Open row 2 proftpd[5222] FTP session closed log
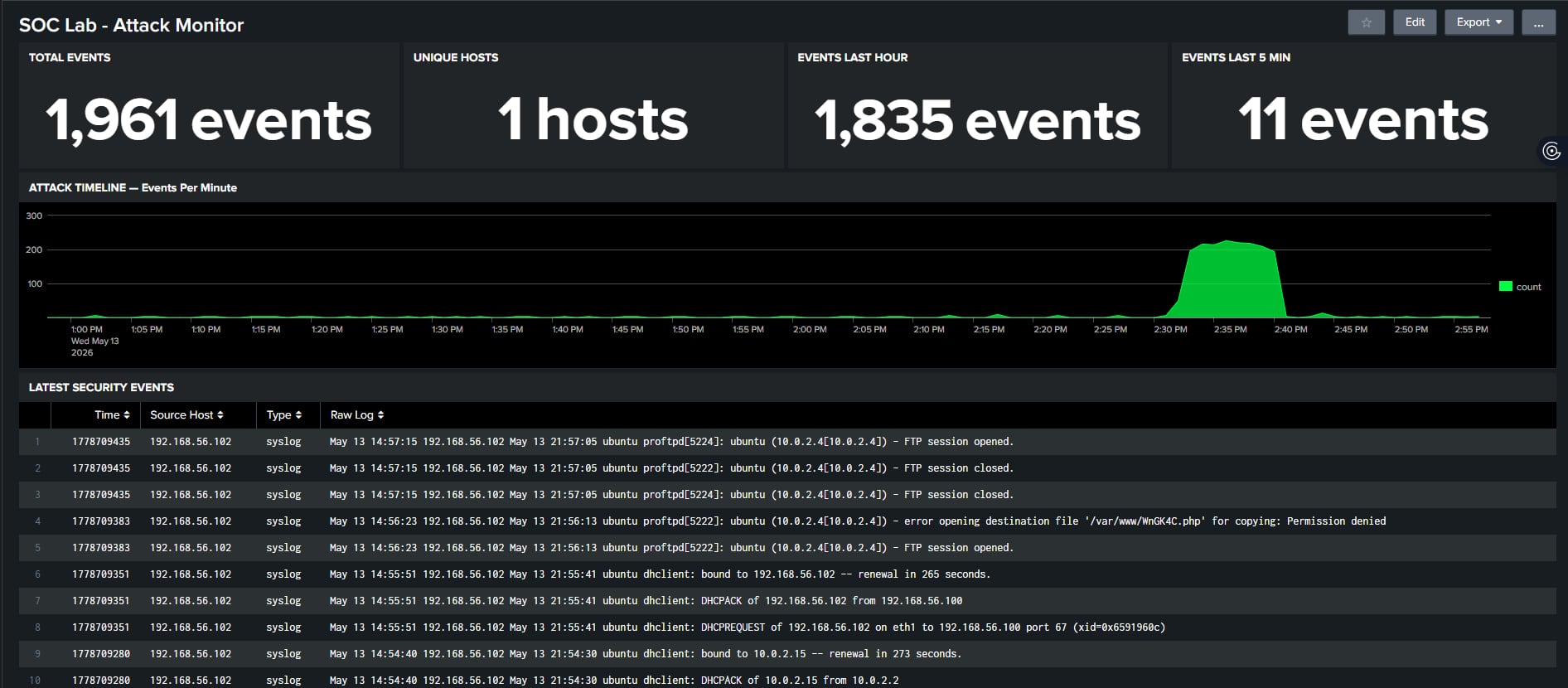The image size is (1568, 688). pyautogui.click(x=671, y=468)
